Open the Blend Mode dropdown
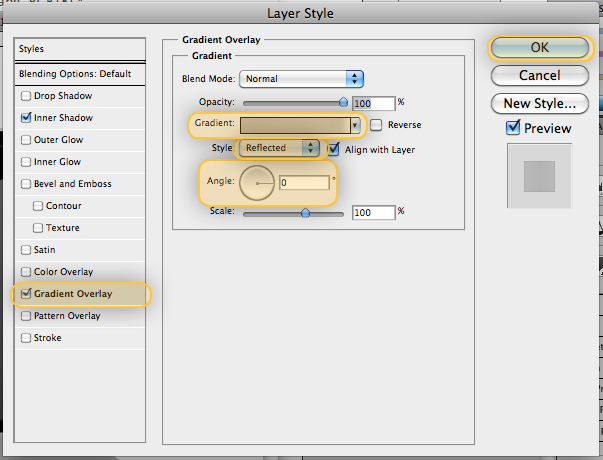The width and height of the screenshot is (603, 460). pyautogui.click(x=301, y=79)
